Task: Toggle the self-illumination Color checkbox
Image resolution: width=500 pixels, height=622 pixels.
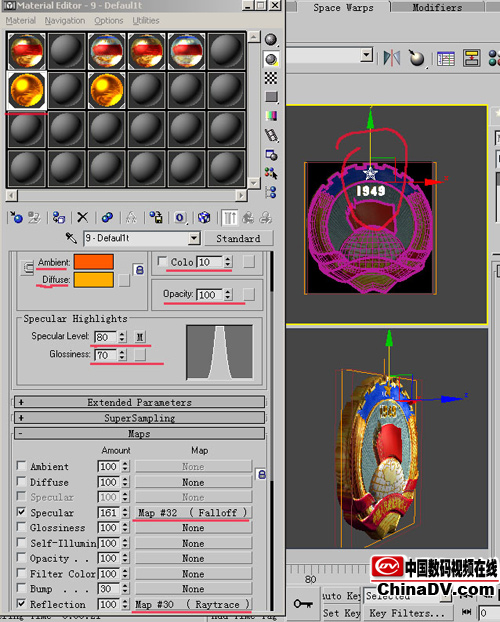Action: (x=162, y=261)
